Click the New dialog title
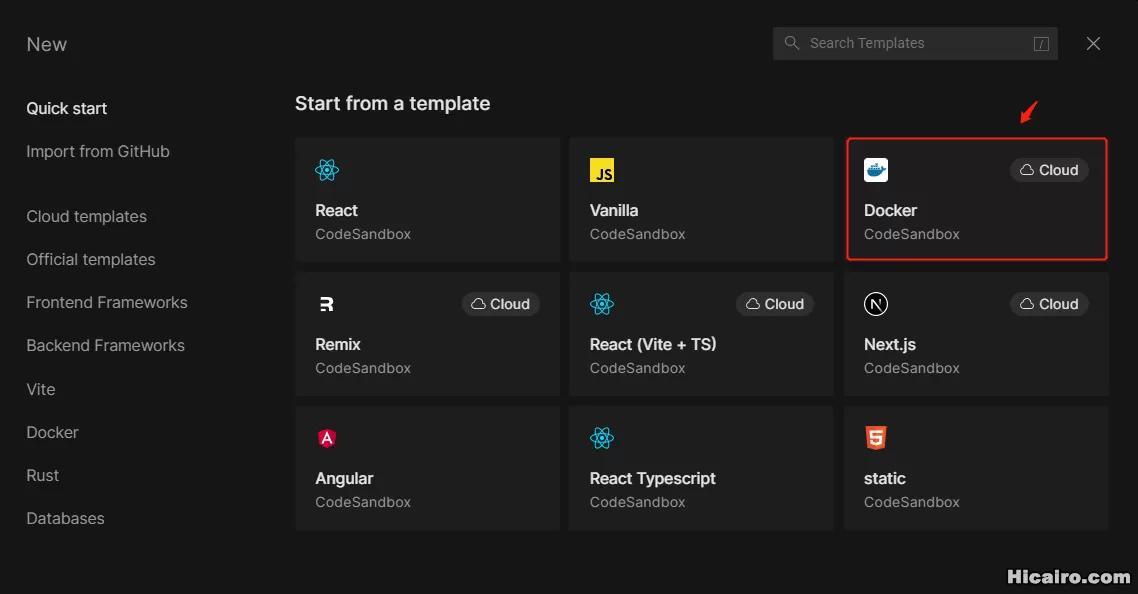Image resolution: width=1138 pixels, height=594 pixels. pos(46,44)
